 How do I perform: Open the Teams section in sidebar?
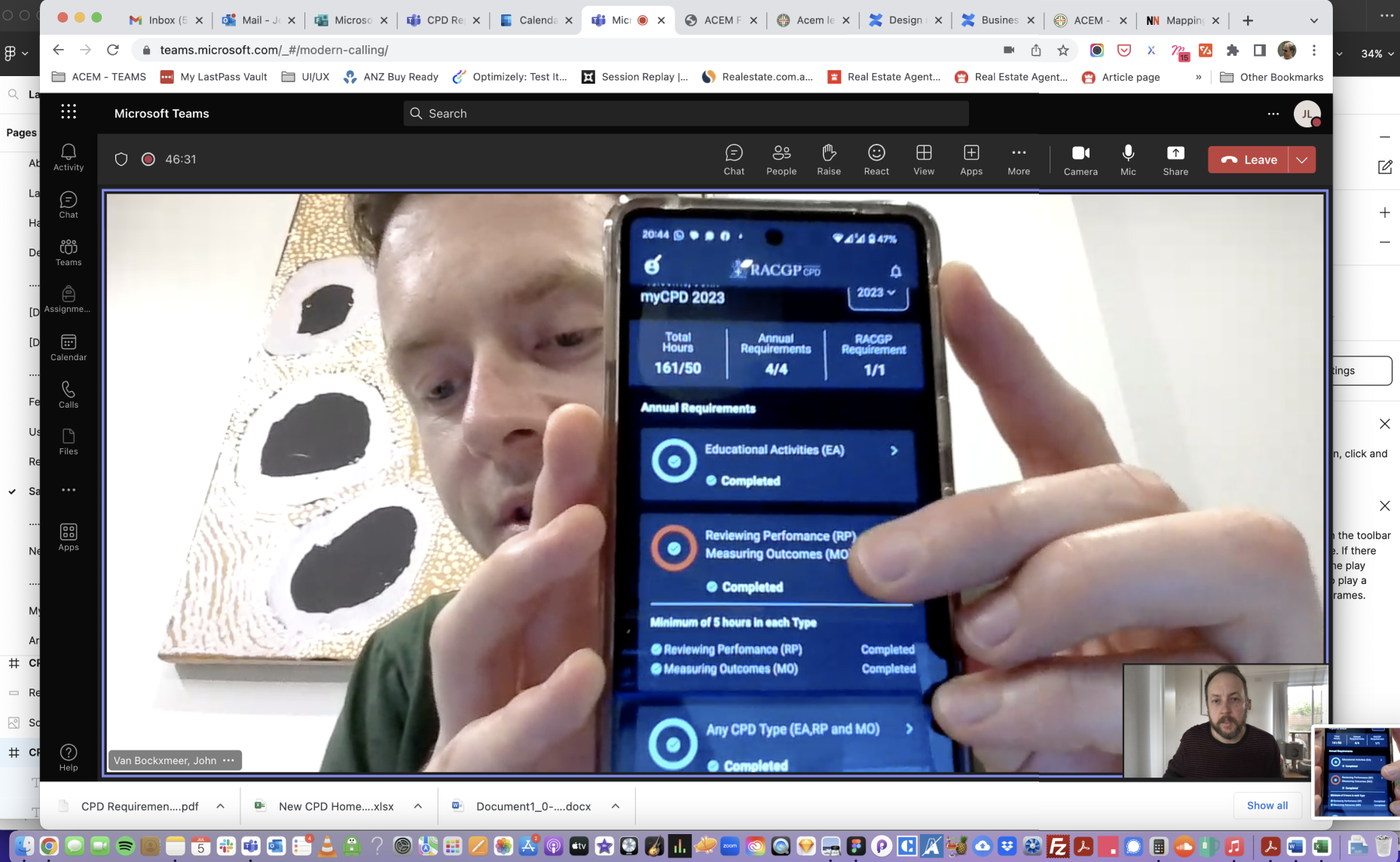point(69,252)
